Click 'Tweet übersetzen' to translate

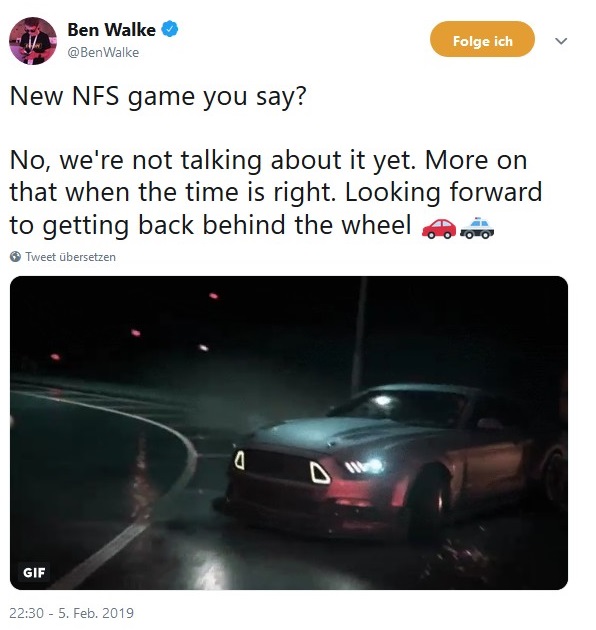click(71, 256)
